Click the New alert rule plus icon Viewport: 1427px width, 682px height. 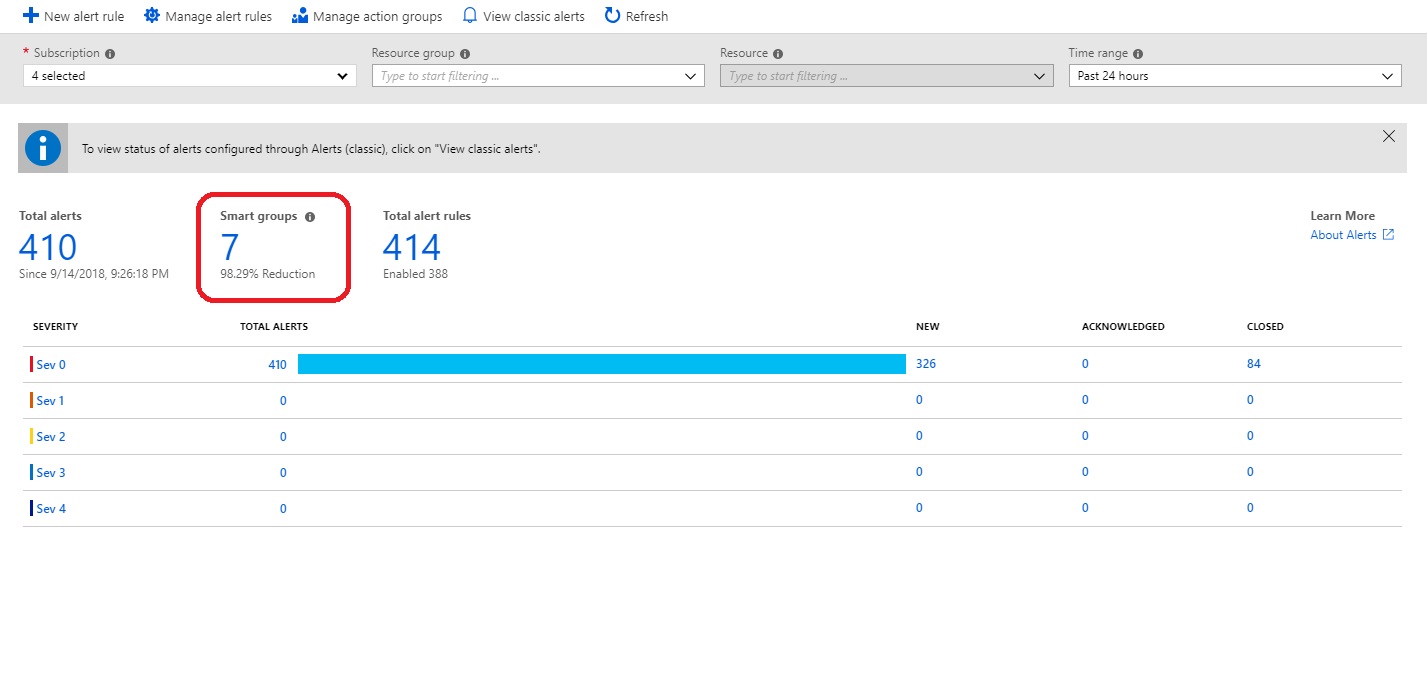click(x=30, y=16)
